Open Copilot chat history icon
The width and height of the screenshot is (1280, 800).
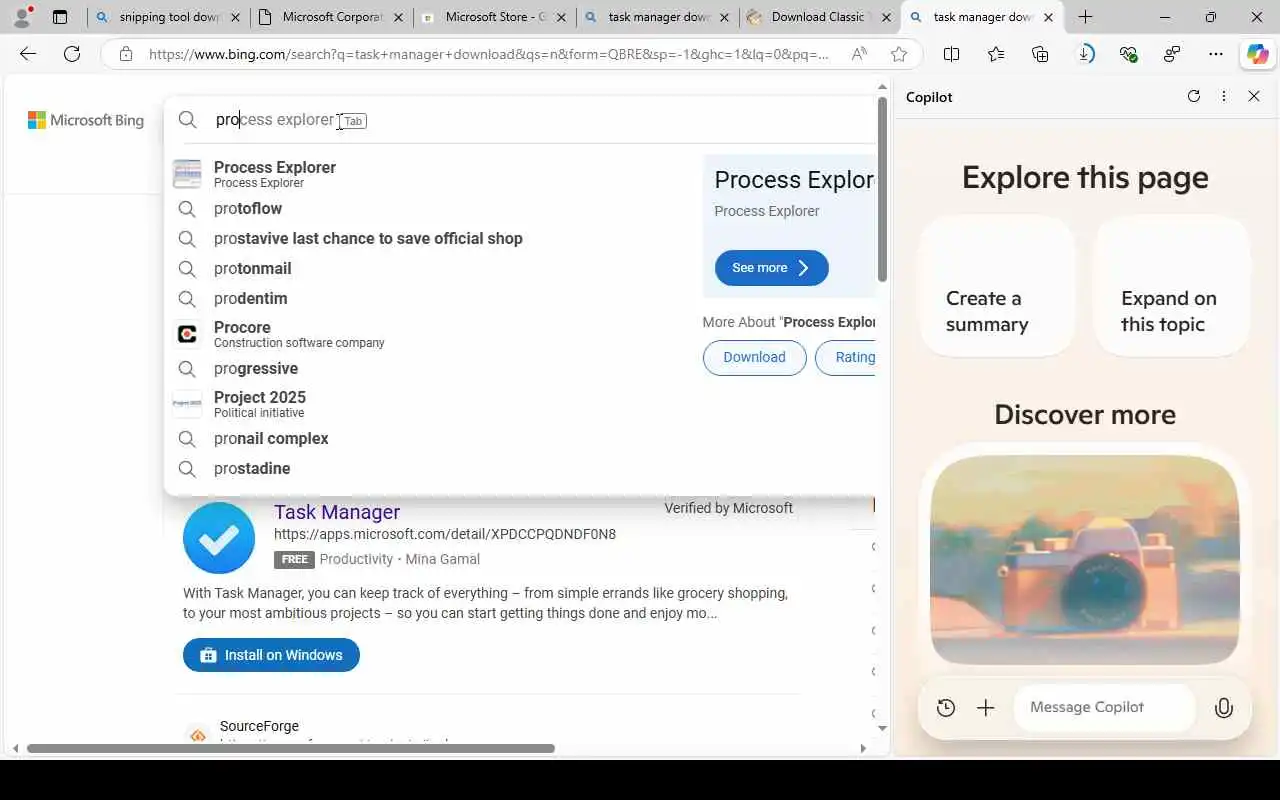(x=946, y=708)
